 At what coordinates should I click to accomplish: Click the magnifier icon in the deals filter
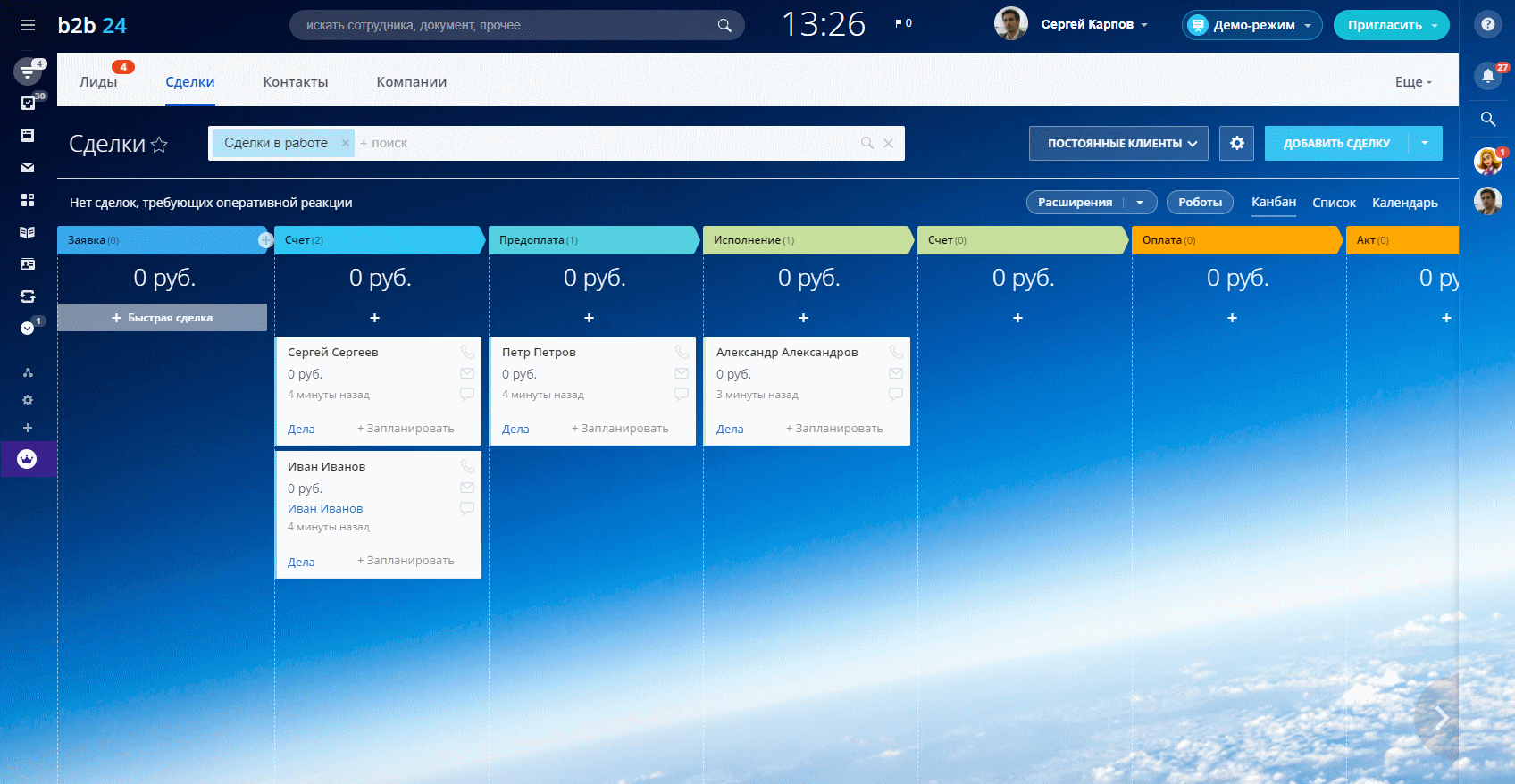tap(866, 143)
